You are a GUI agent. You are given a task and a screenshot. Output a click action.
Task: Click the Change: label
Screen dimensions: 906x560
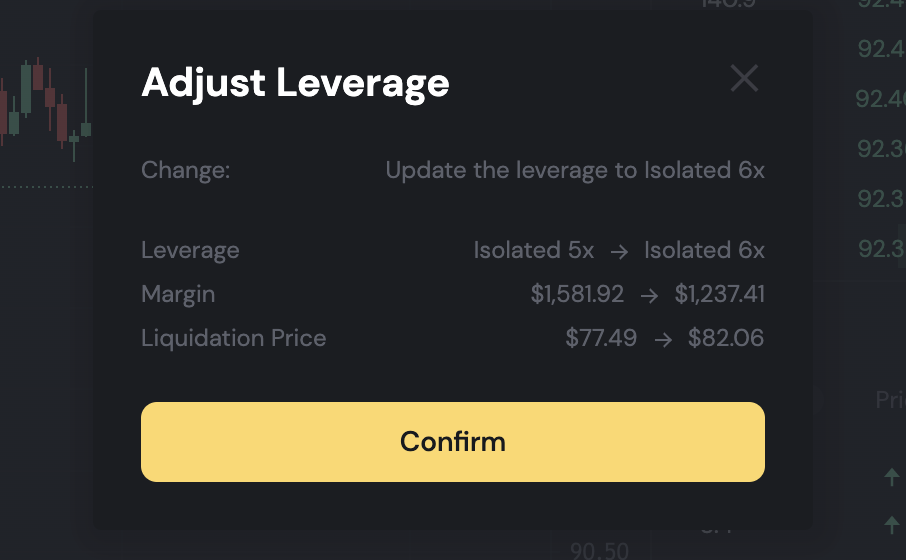tap(186, 170)
